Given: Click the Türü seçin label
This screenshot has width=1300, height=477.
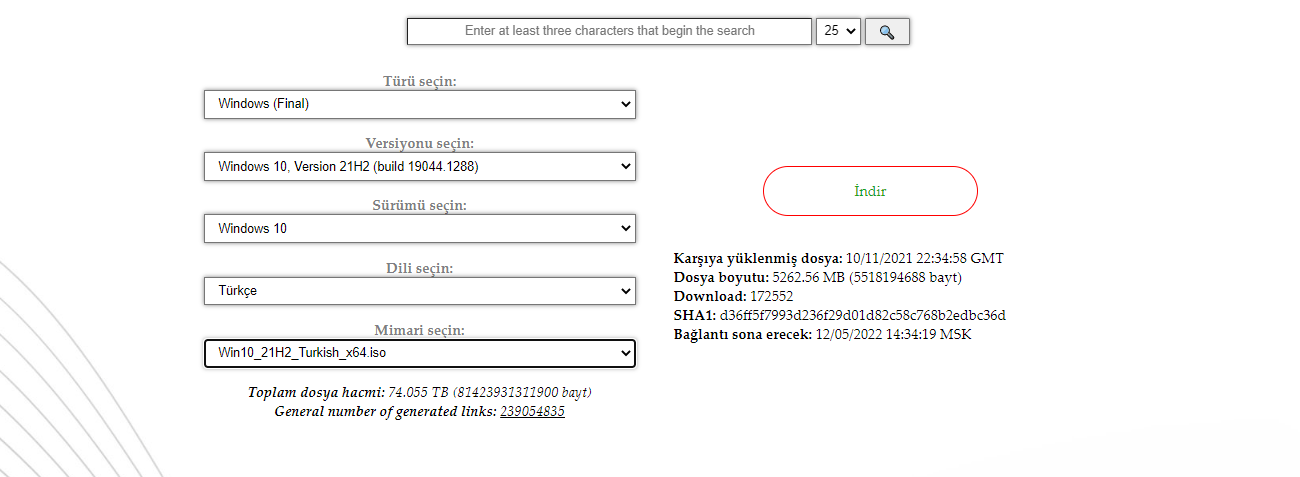Looking at the screenshot, I should 420,81.
